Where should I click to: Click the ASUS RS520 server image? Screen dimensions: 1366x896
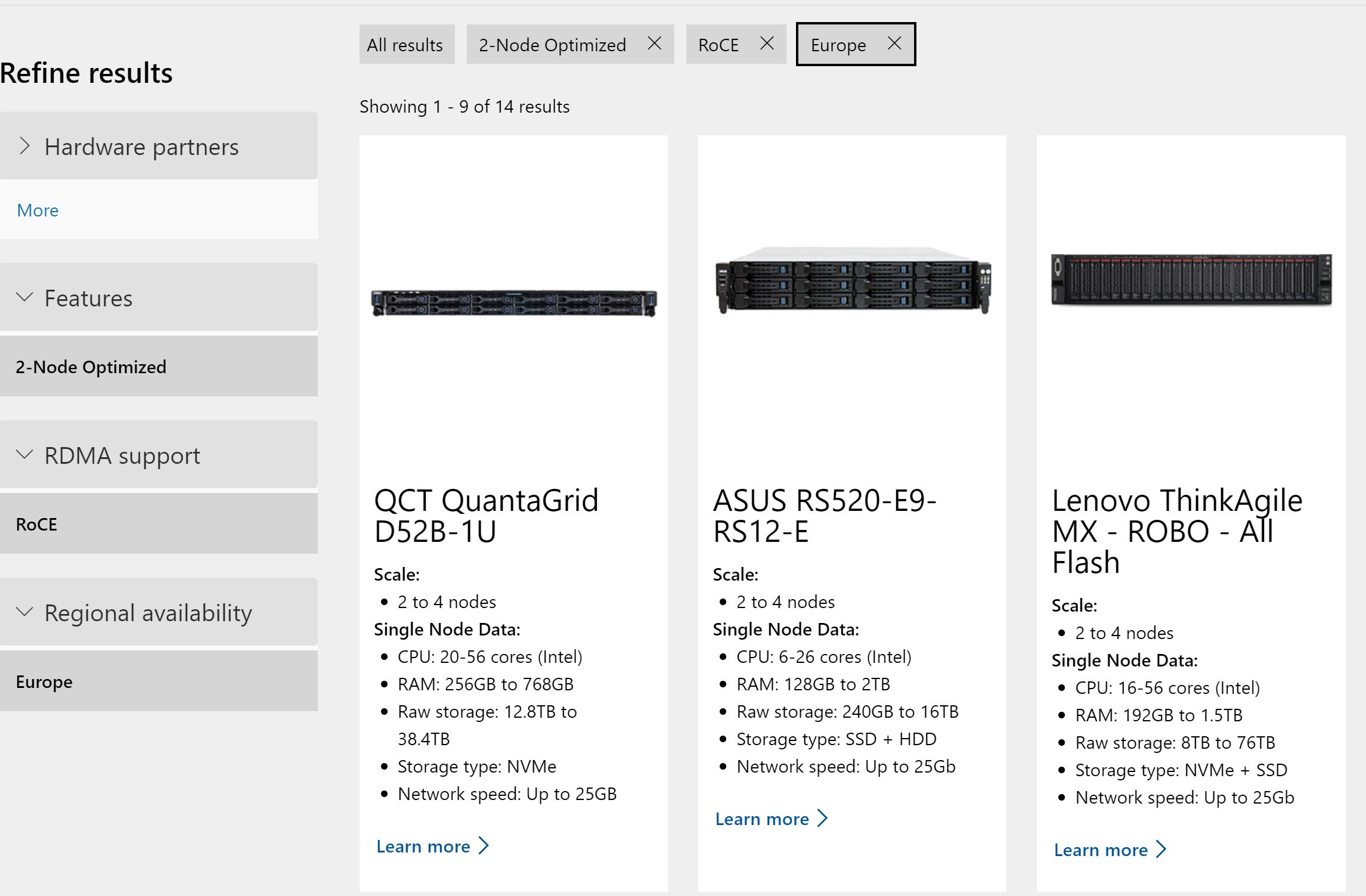pyautogui.click(x=853, y=279)
